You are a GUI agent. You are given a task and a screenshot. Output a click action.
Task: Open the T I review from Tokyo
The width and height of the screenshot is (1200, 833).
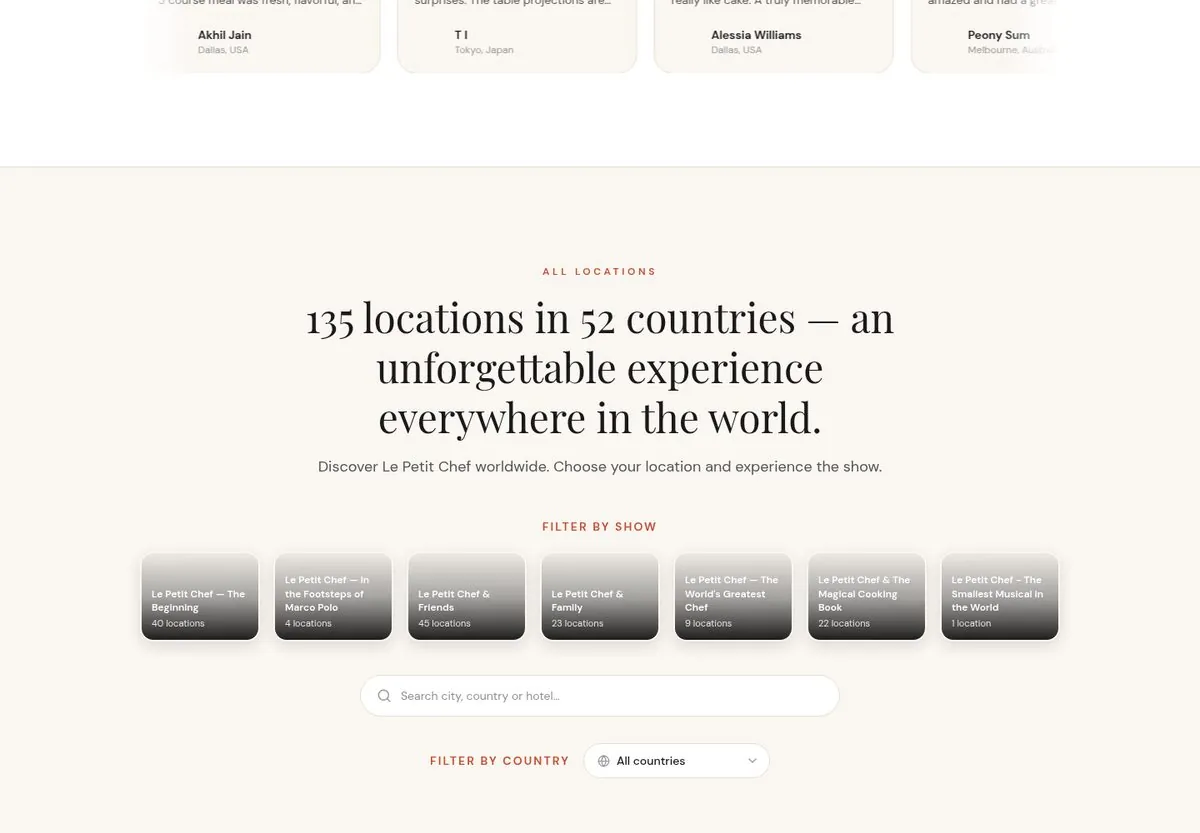click(x=517, y=36)
